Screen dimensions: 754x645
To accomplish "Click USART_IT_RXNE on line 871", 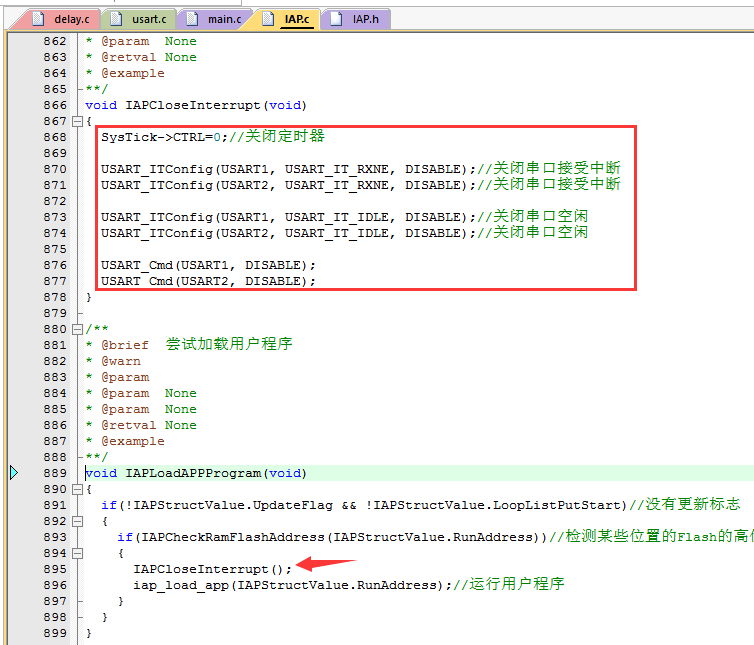I will 337,185.
